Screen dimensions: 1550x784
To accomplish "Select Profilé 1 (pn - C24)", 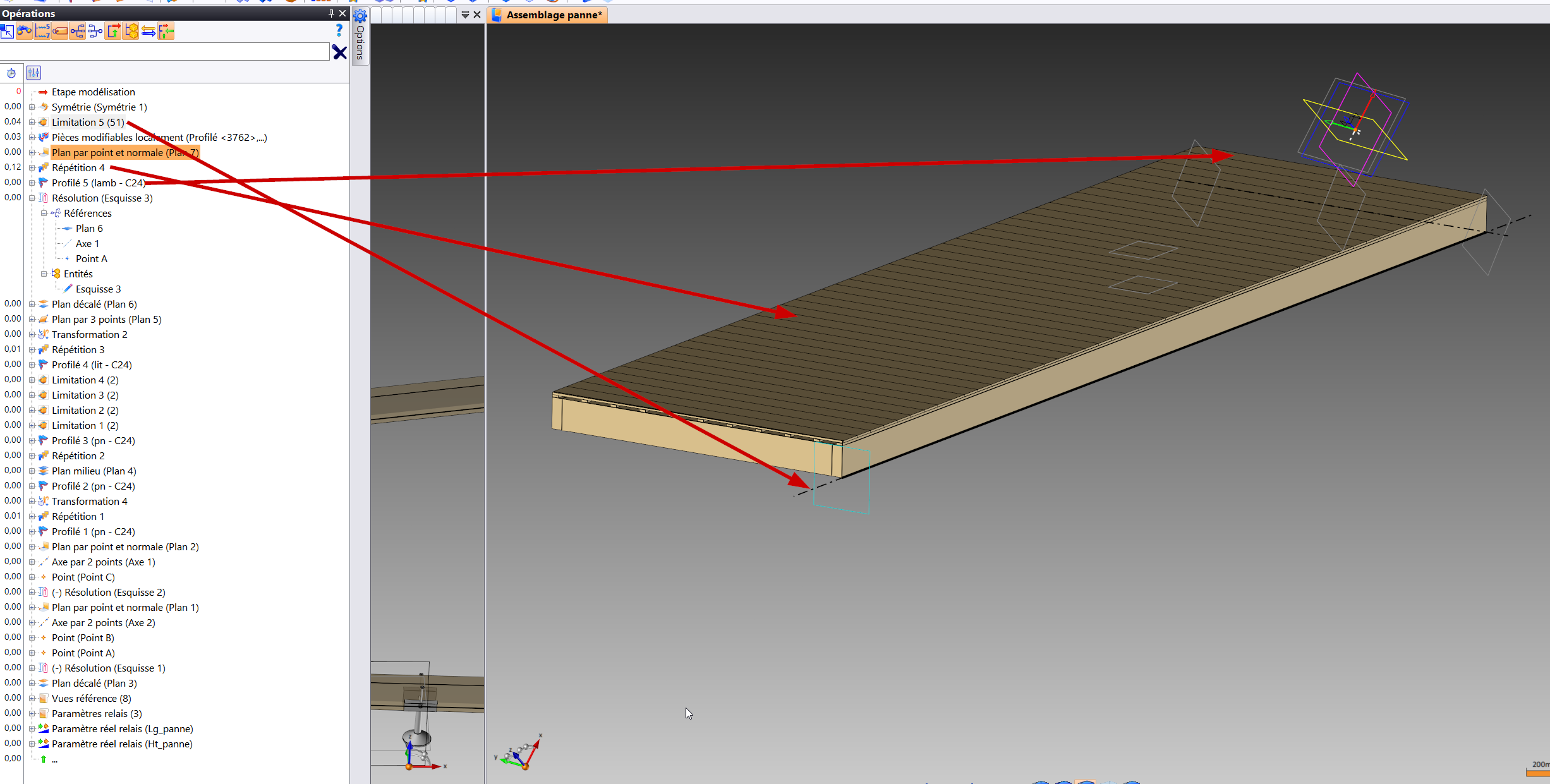I will (x=94, y=532).
